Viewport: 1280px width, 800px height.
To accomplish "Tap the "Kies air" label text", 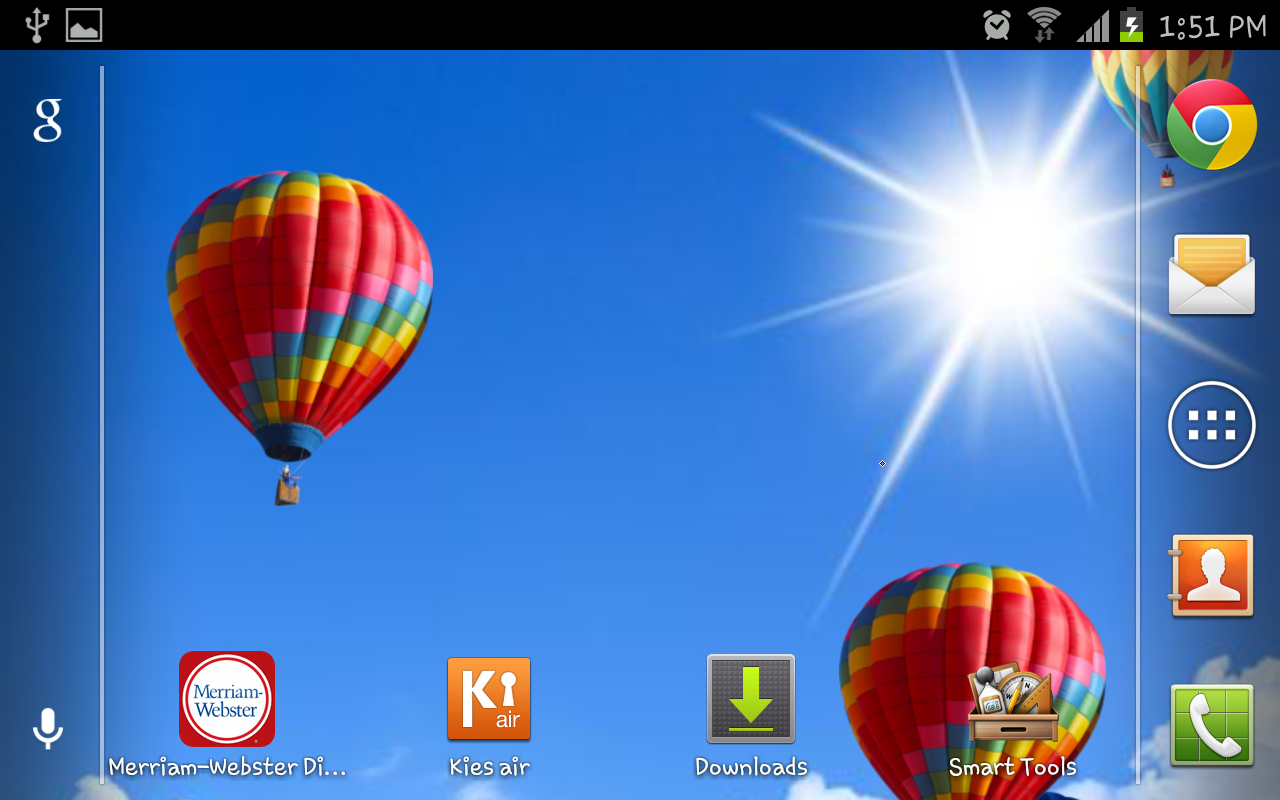I will [x=489, y=767].
